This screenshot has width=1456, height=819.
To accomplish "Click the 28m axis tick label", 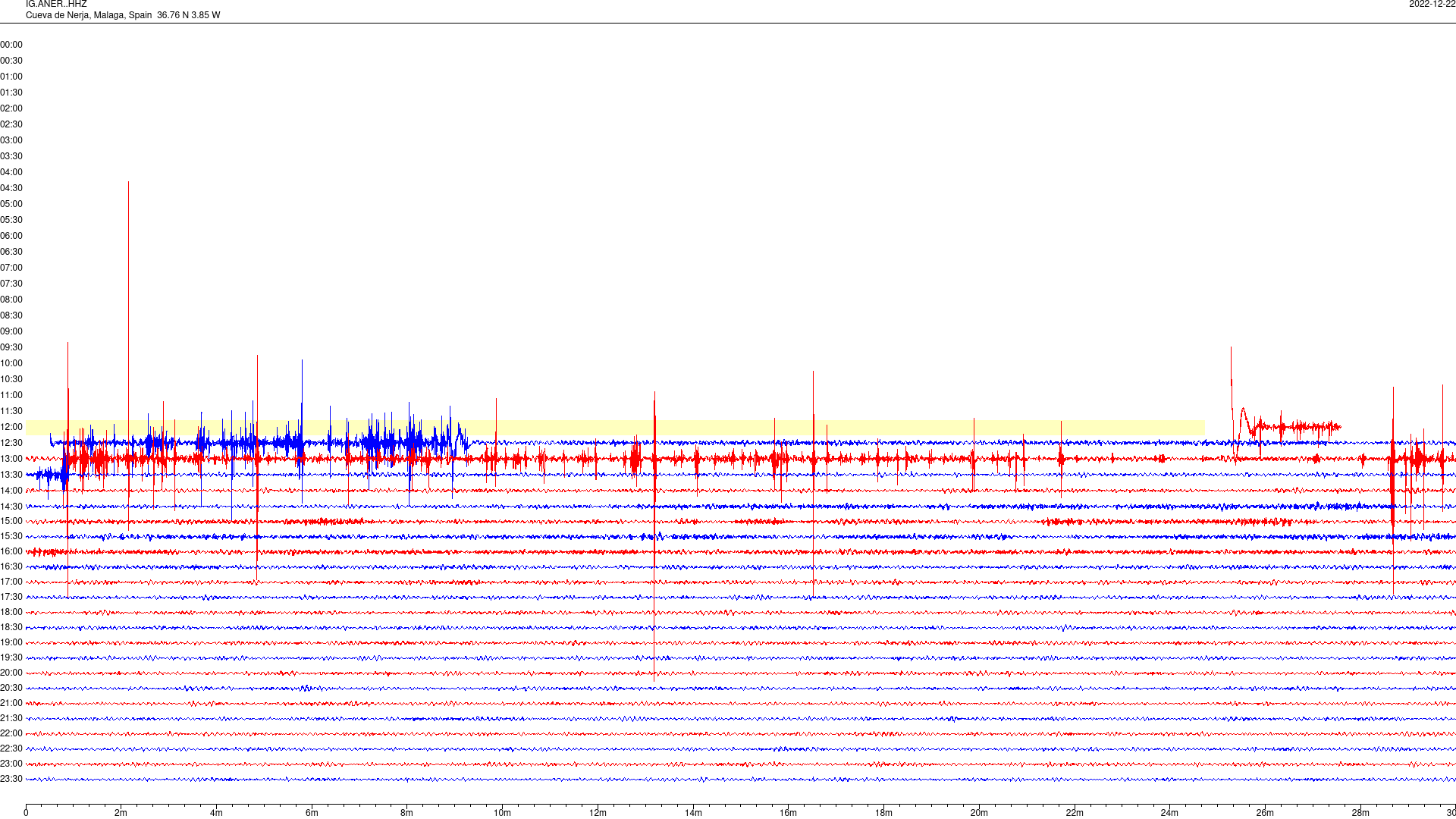I will tap(1360, 813).
